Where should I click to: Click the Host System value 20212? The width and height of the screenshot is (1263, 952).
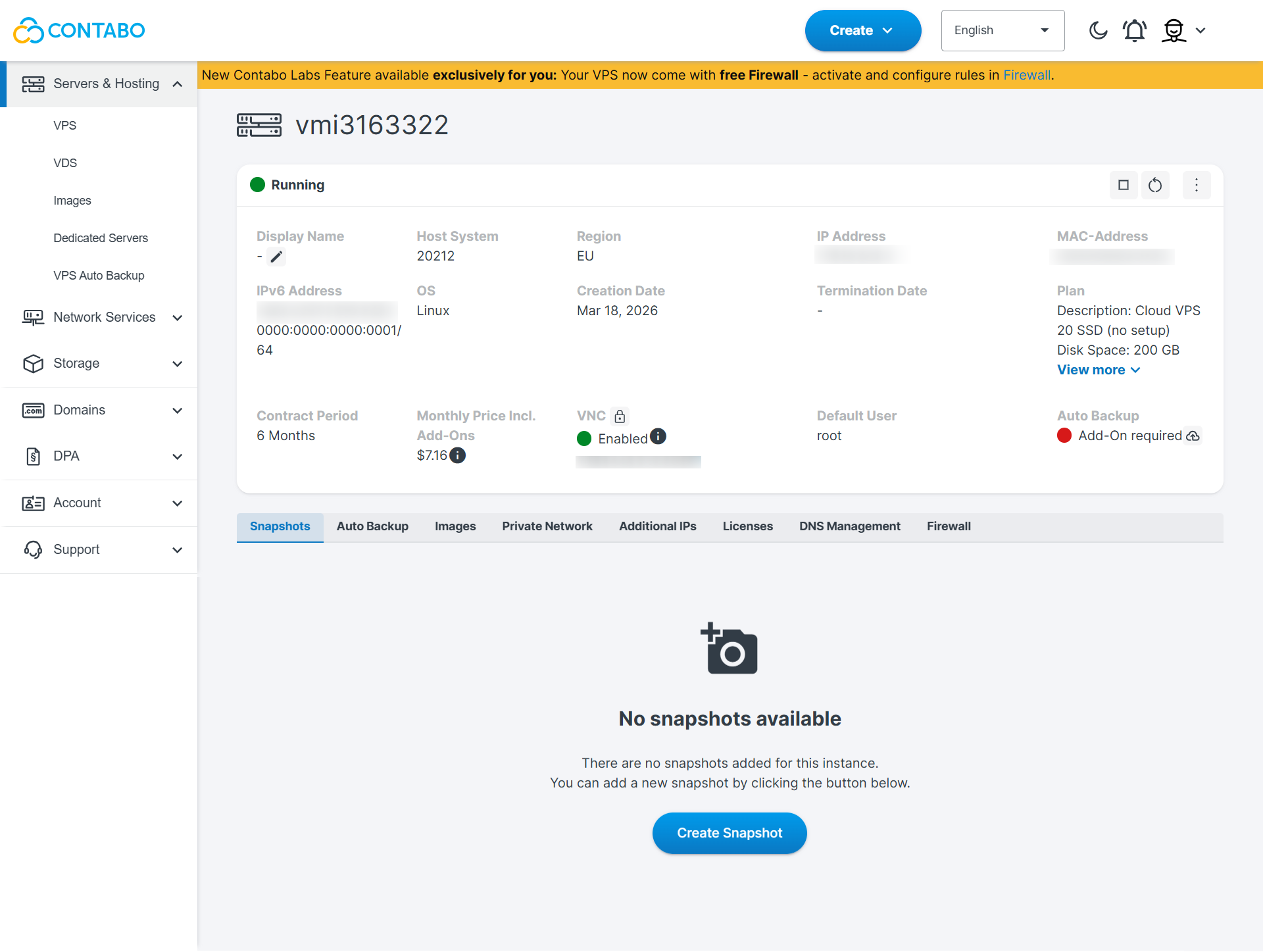pos(435,256)
